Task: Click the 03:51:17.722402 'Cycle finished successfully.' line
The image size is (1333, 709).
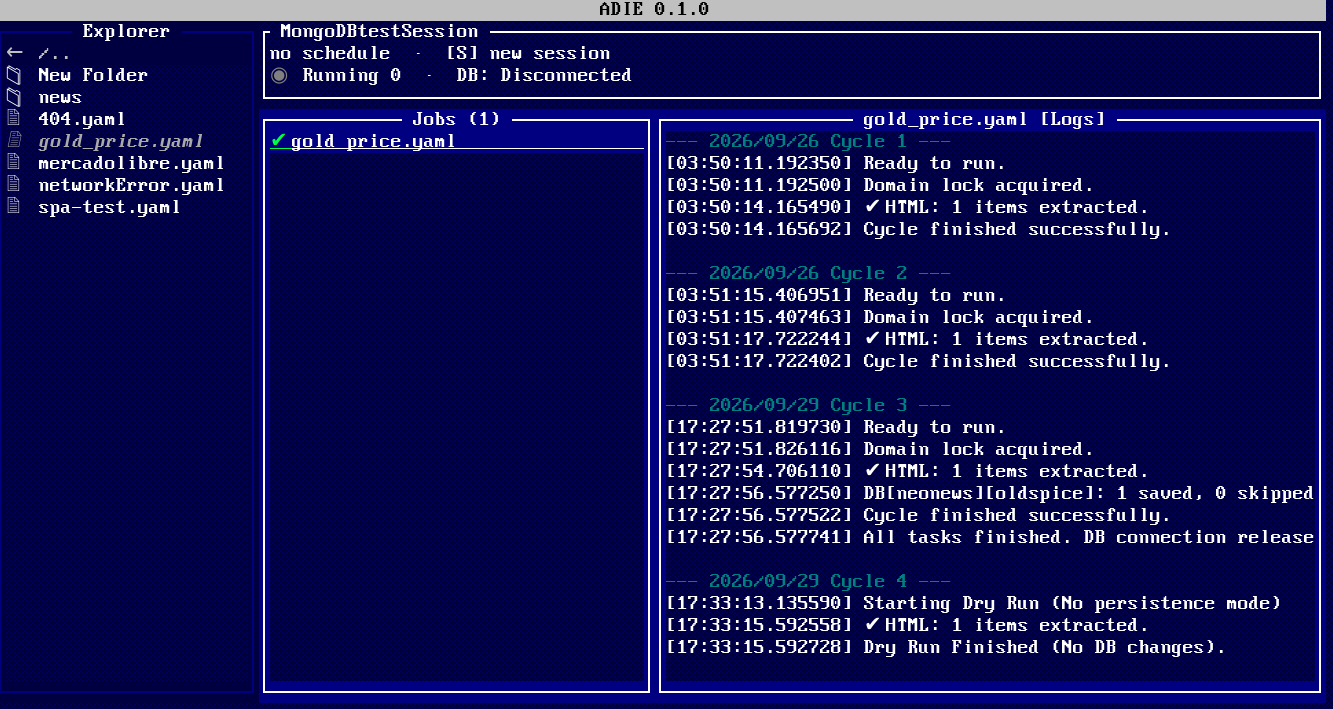Action: point(918,361)
